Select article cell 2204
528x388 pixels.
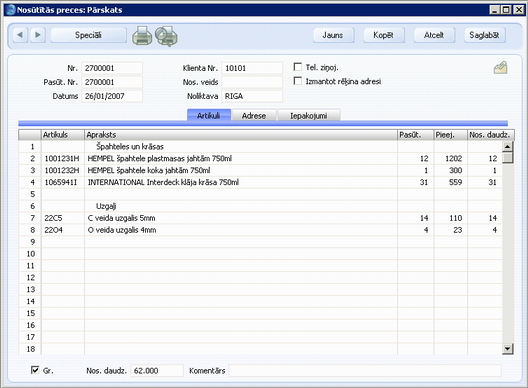coord(62,230)
